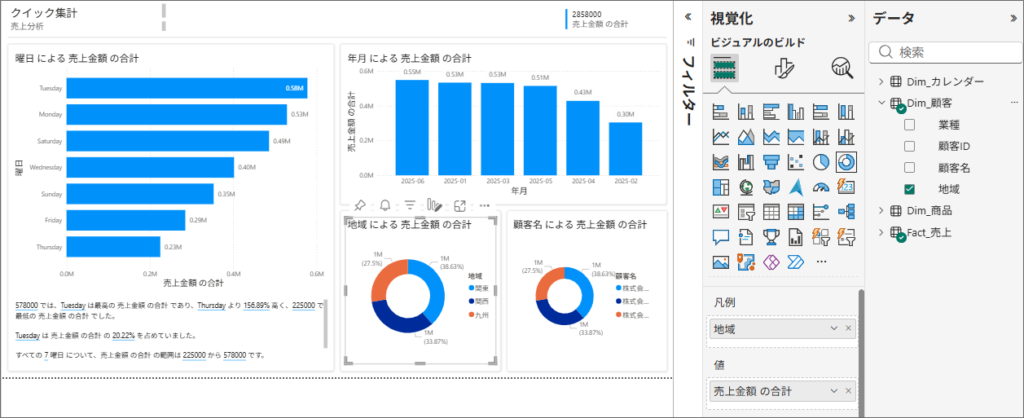Screen dimensions: 1024x418
Task: Open focus mode for the selected visual
Action: tap(460, 205)
